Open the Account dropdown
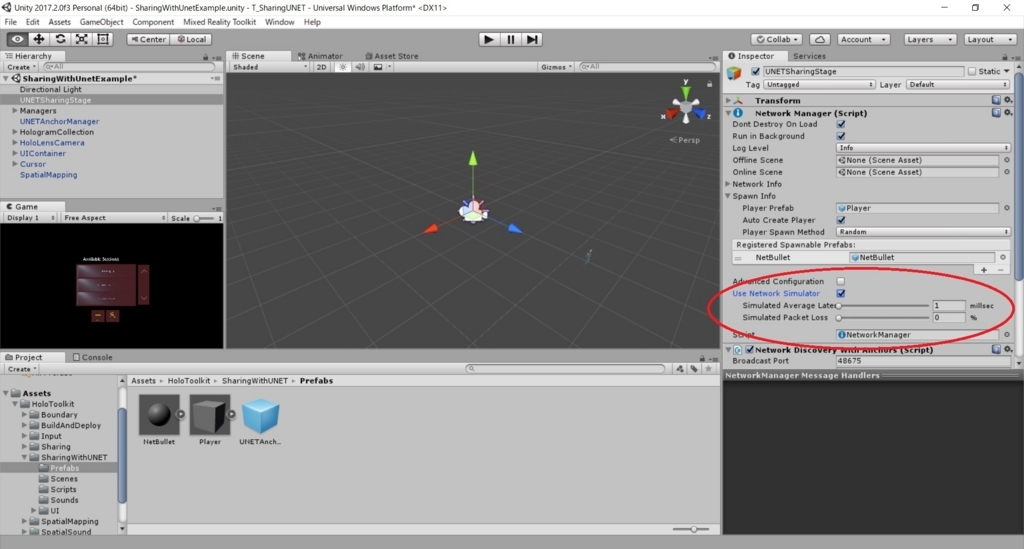Screen dimensions: 1024x549 pyautogui.click(x=863, y=39)
